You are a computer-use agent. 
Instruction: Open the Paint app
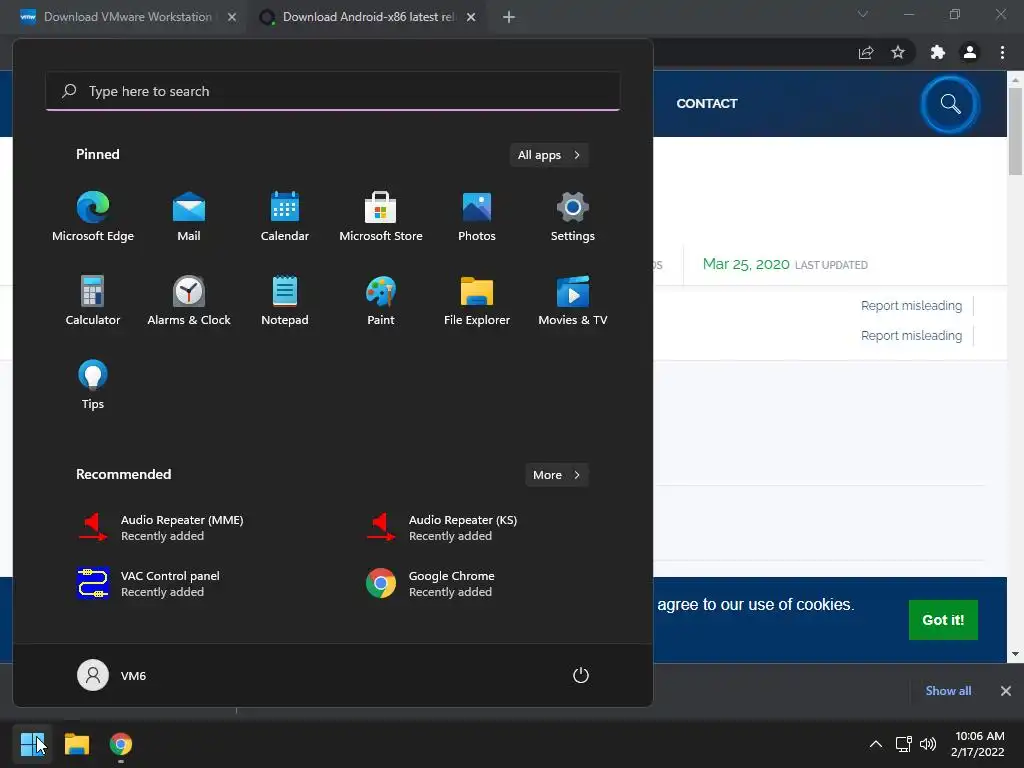coord(381,301)
